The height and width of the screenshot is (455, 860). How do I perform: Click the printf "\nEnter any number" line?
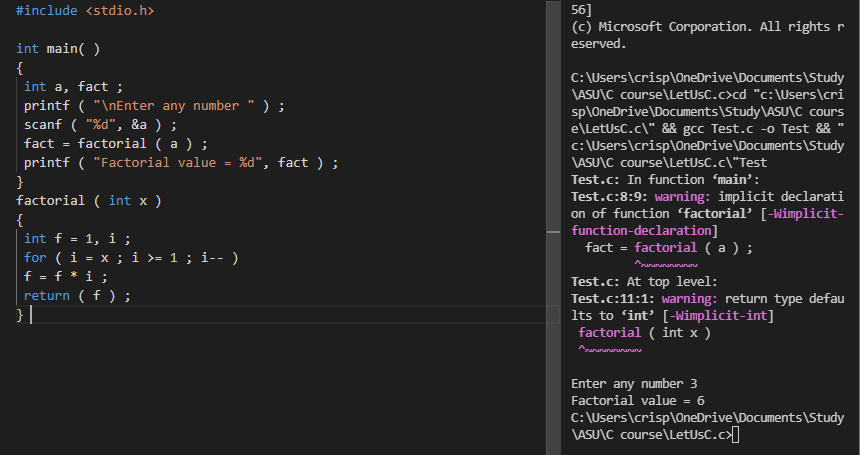pos(154,105)
